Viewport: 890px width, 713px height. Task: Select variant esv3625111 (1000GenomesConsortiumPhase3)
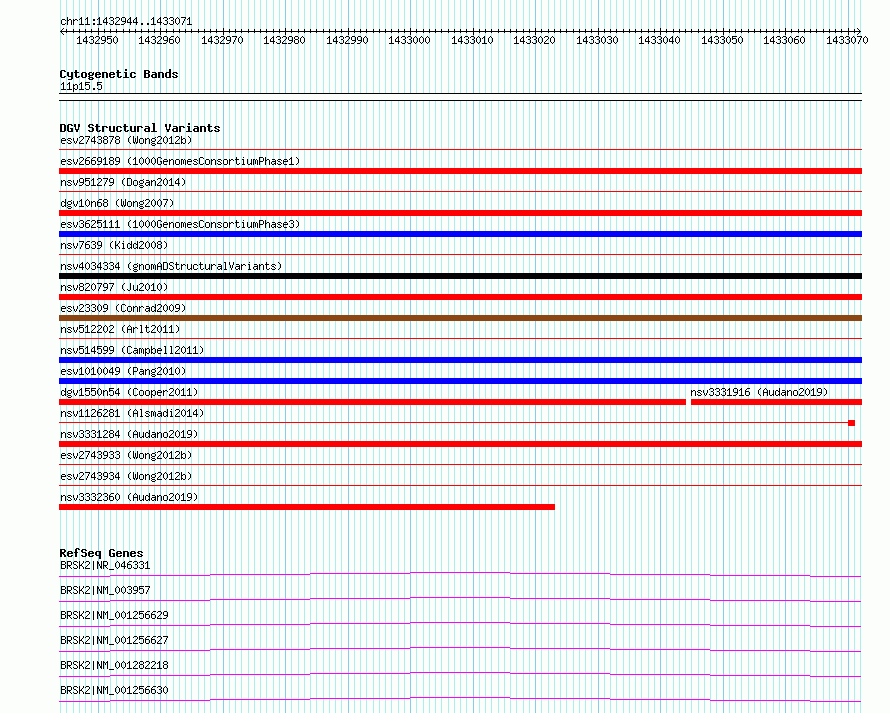pos(180,224)
